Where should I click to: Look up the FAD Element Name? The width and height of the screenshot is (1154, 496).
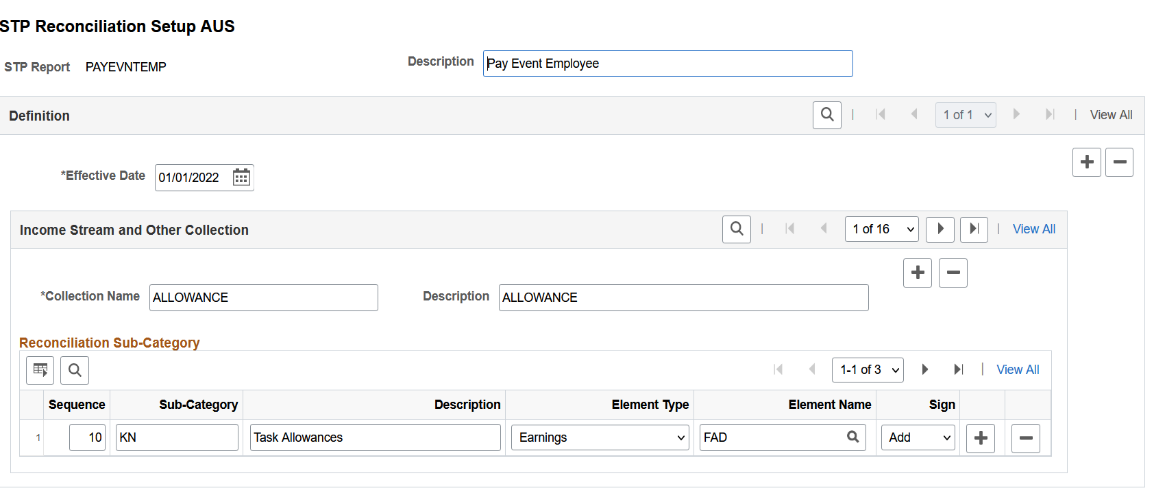pyautogui.click(x=853, y=437)
